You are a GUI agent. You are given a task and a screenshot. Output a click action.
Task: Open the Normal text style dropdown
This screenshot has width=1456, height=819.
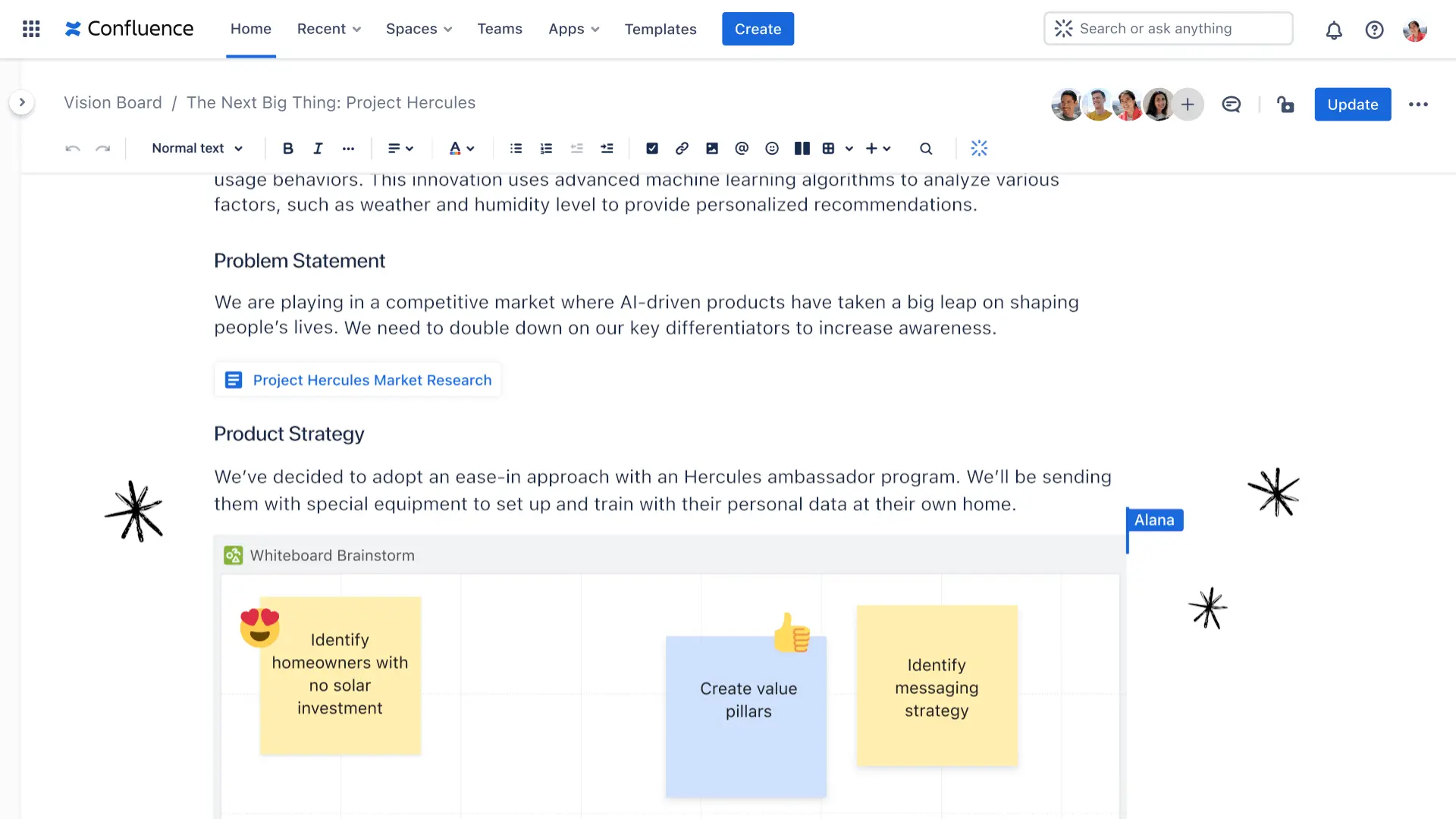pos(197,149)
